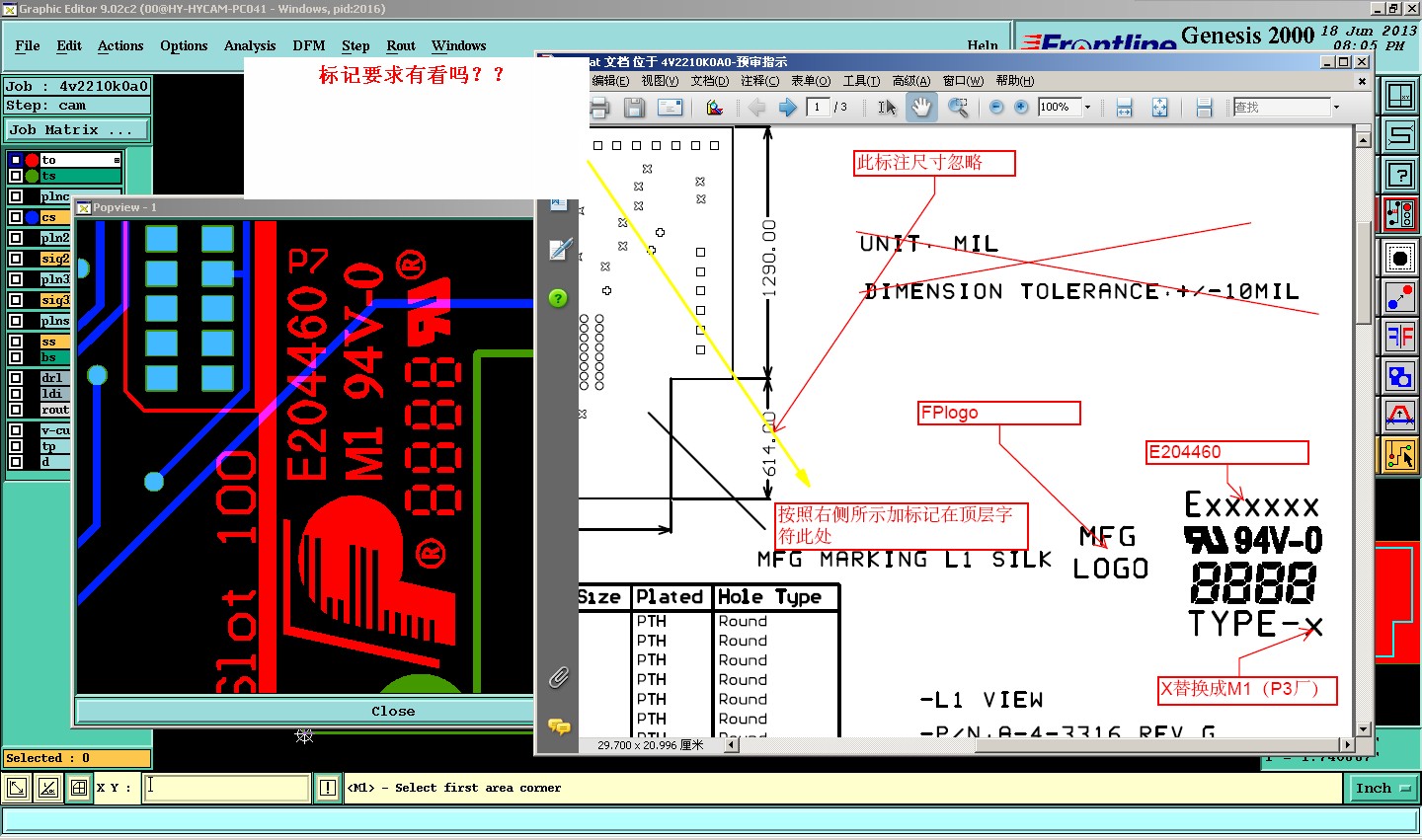Toggle the checkbox for layer sig2
Viewport: 1422px width, 840px height.
click(16, 259)
